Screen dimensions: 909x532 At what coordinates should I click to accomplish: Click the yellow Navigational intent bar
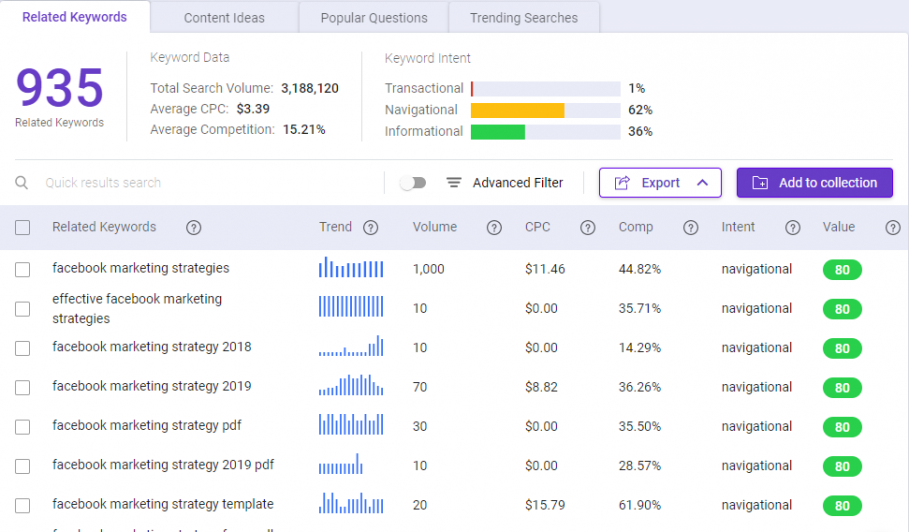517,110
